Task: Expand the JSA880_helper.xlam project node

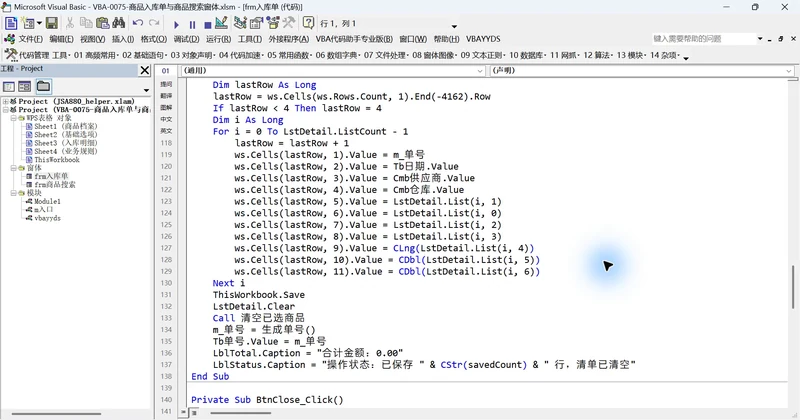Action: (x=6, y=102)
